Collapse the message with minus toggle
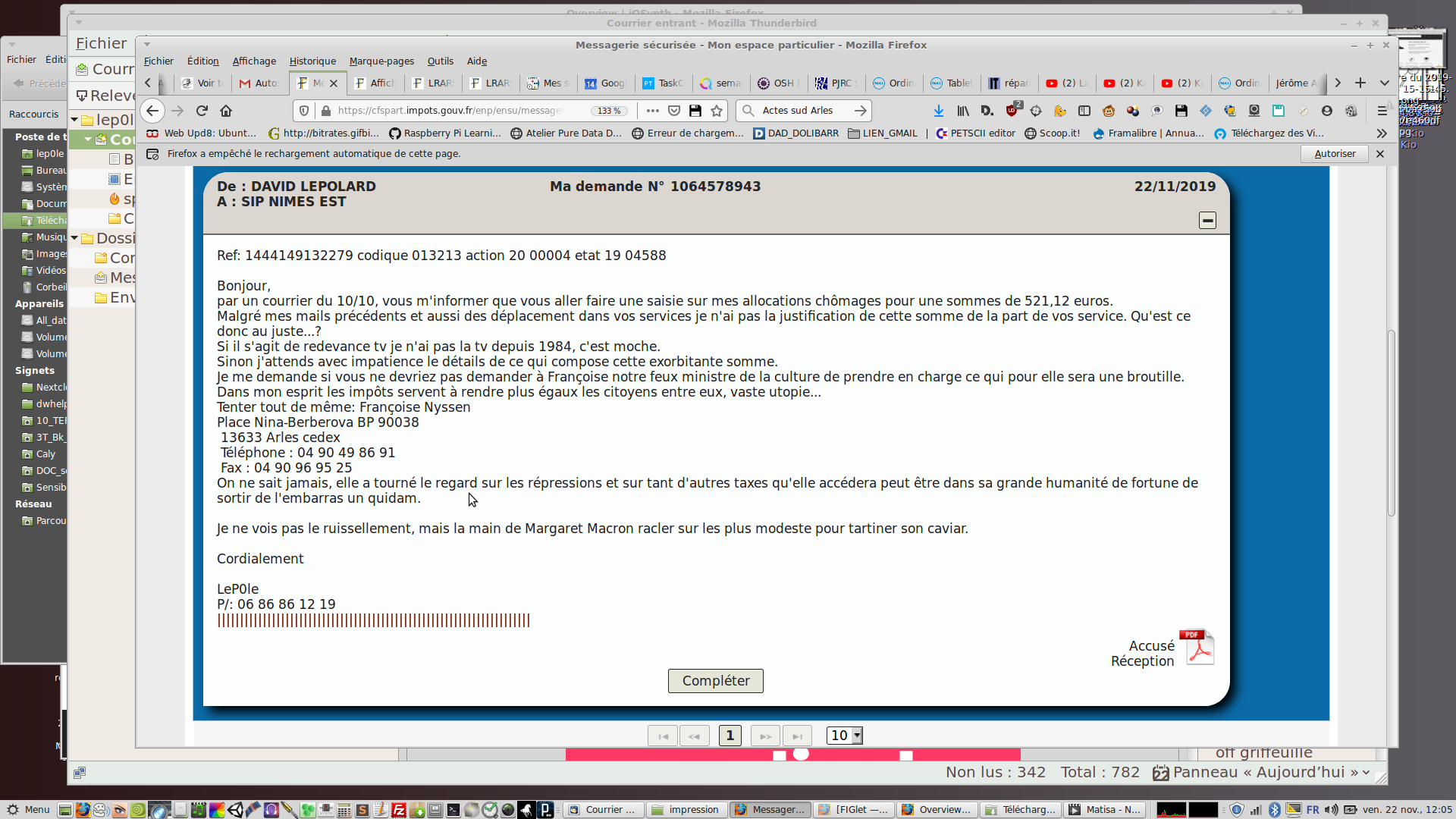The image size is (1456, 819). point(1207,220)
